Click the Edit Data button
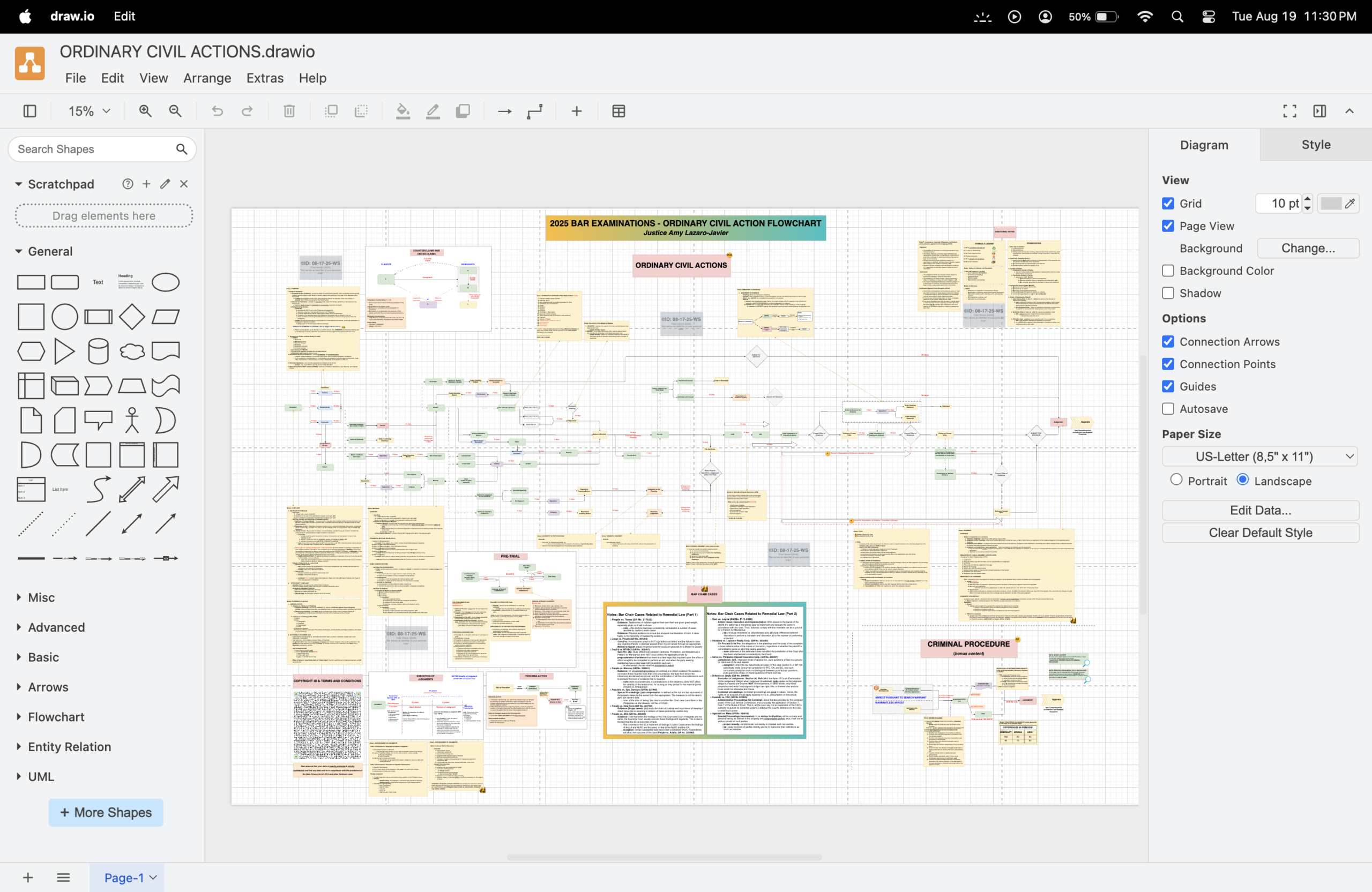1372x892 pixels. 1260,510
